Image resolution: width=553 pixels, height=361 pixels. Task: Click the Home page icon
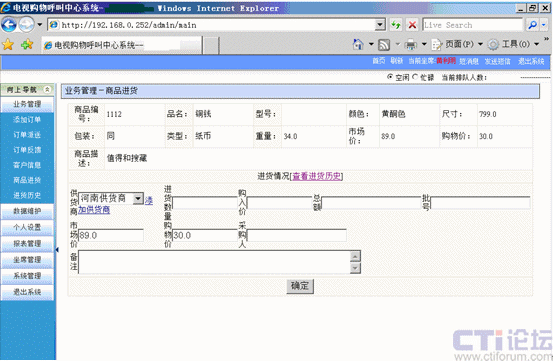[358, 44]
